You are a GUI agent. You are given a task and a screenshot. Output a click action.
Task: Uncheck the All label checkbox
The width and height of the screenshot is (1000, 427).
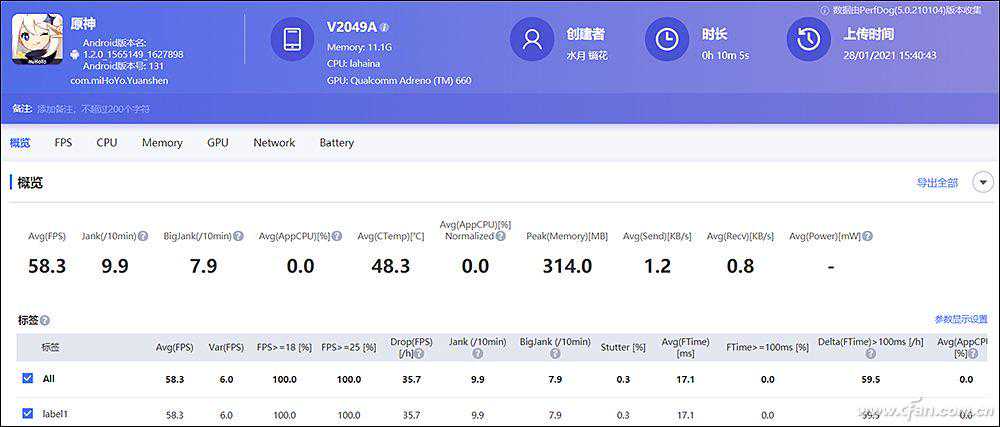pos(28,379)
